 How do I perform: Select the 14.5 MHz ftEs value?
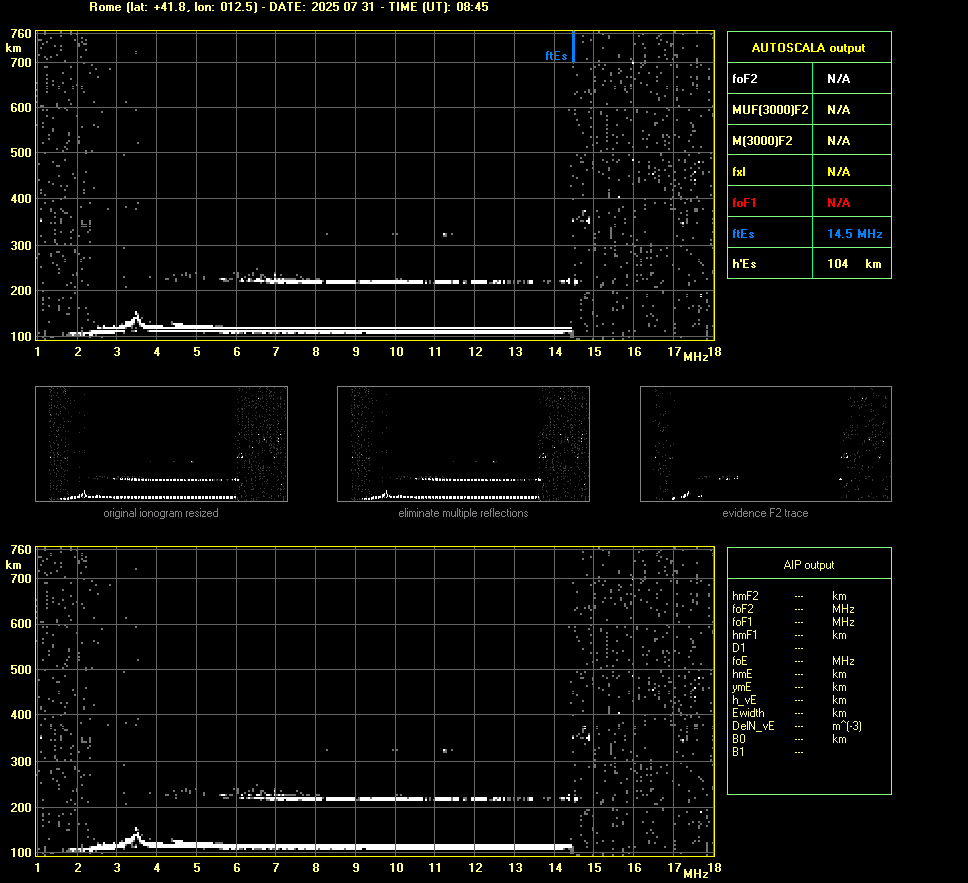click(x=854, y=234)
